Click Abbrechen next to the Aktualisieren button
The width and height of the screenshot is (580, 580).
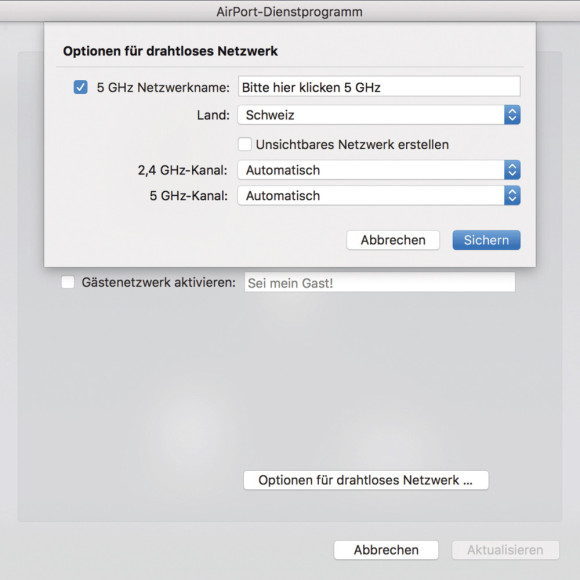click(x=386, y=550)
